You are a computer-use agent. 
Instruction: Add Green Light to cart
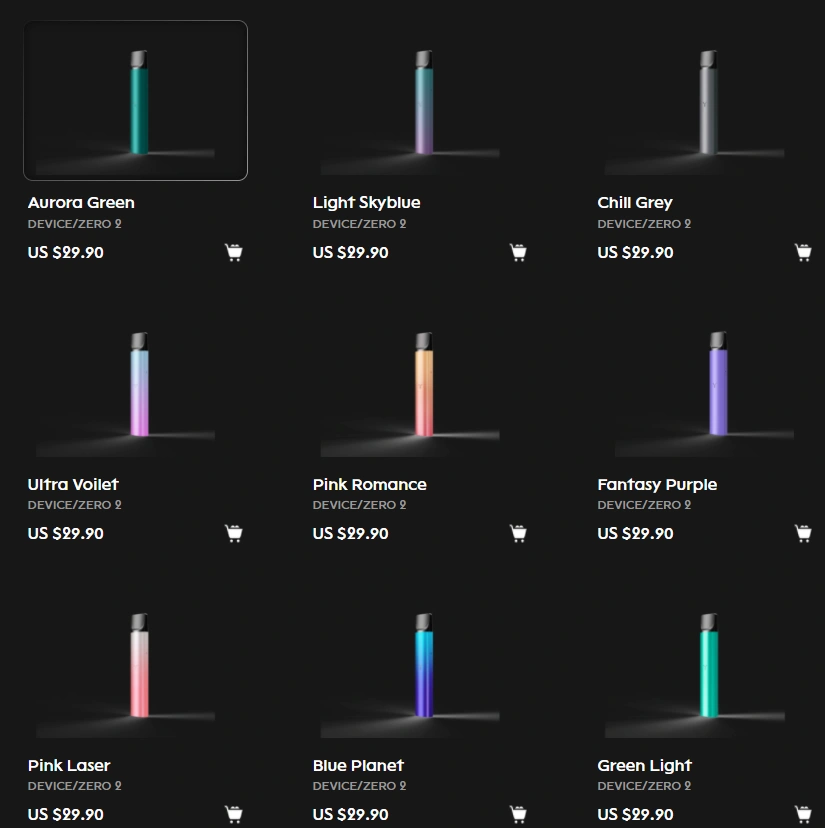[x=803, y=814]
